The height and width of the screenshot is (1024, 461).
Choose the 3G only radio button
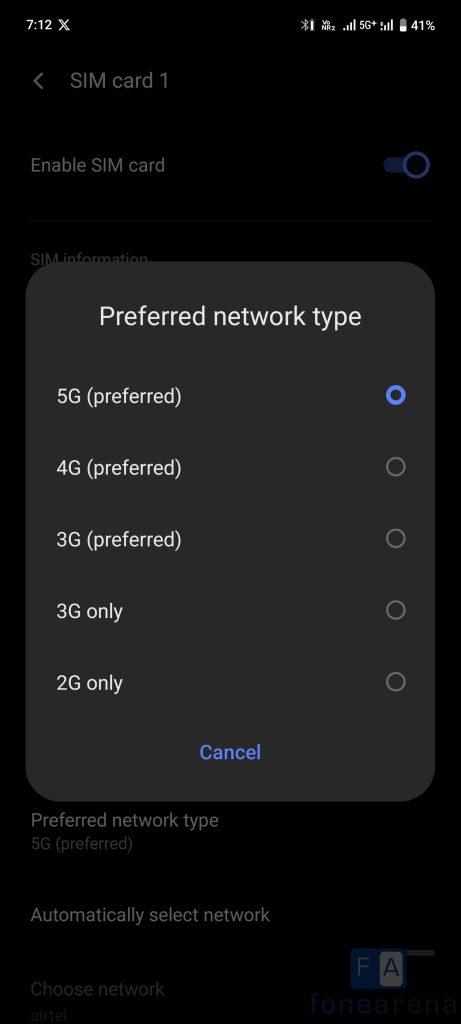pyautogui.click(x=396, y=611)
